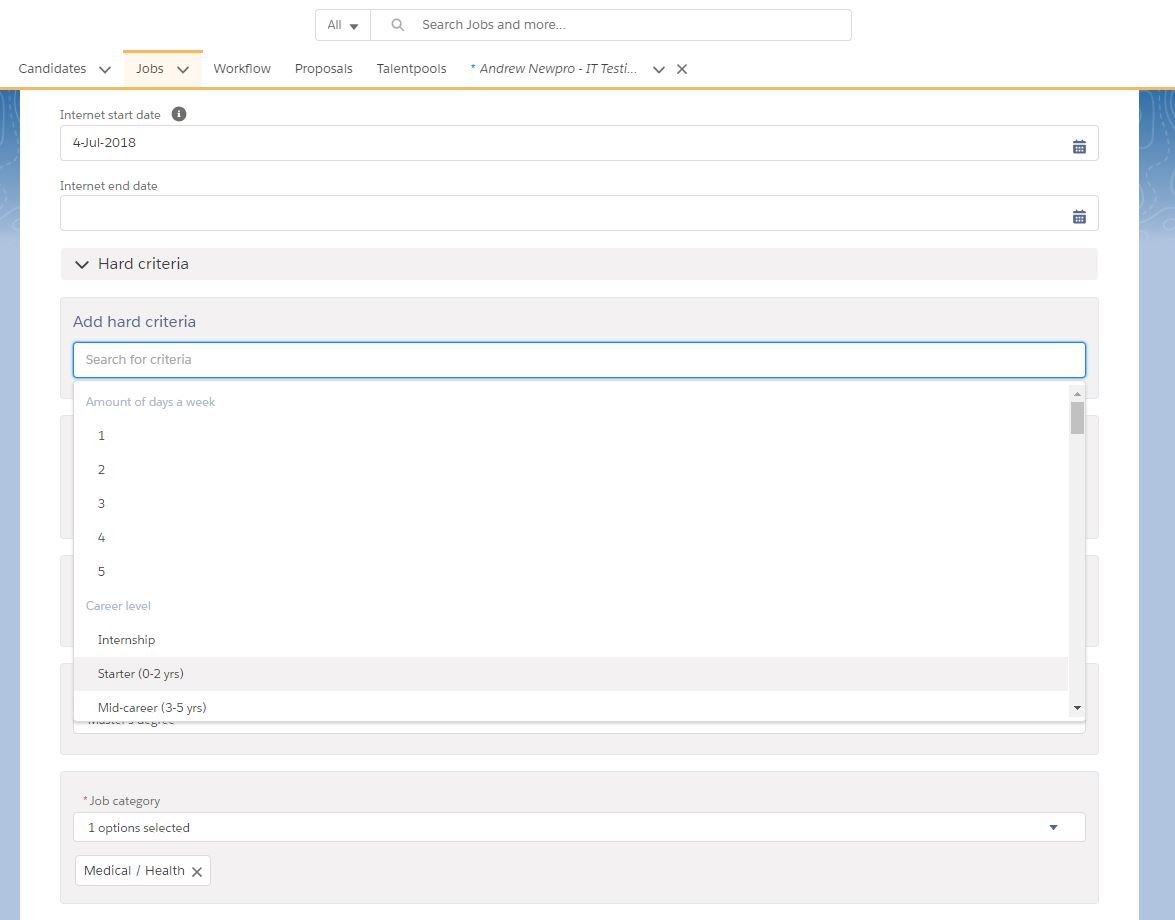Go to the Candidates tab
The height and width of the screenshot is (920, 1175).
[52, 69]
